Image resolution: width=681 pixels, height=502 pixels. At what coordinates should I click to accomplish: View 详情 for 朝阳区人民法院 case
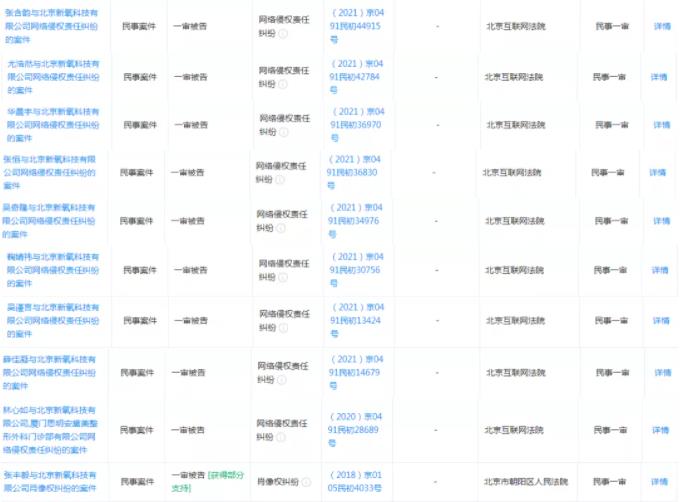coord(659,482)
